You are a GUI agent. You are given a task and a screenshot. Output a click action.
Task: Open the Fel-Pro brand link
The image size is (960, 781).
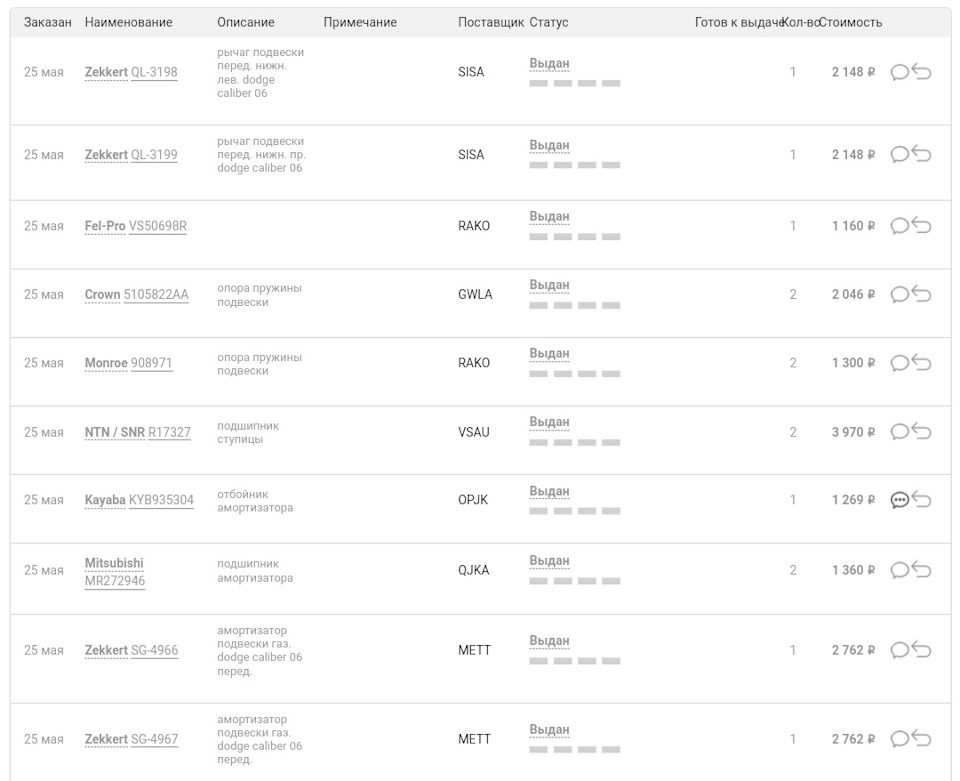pos(105,226)
